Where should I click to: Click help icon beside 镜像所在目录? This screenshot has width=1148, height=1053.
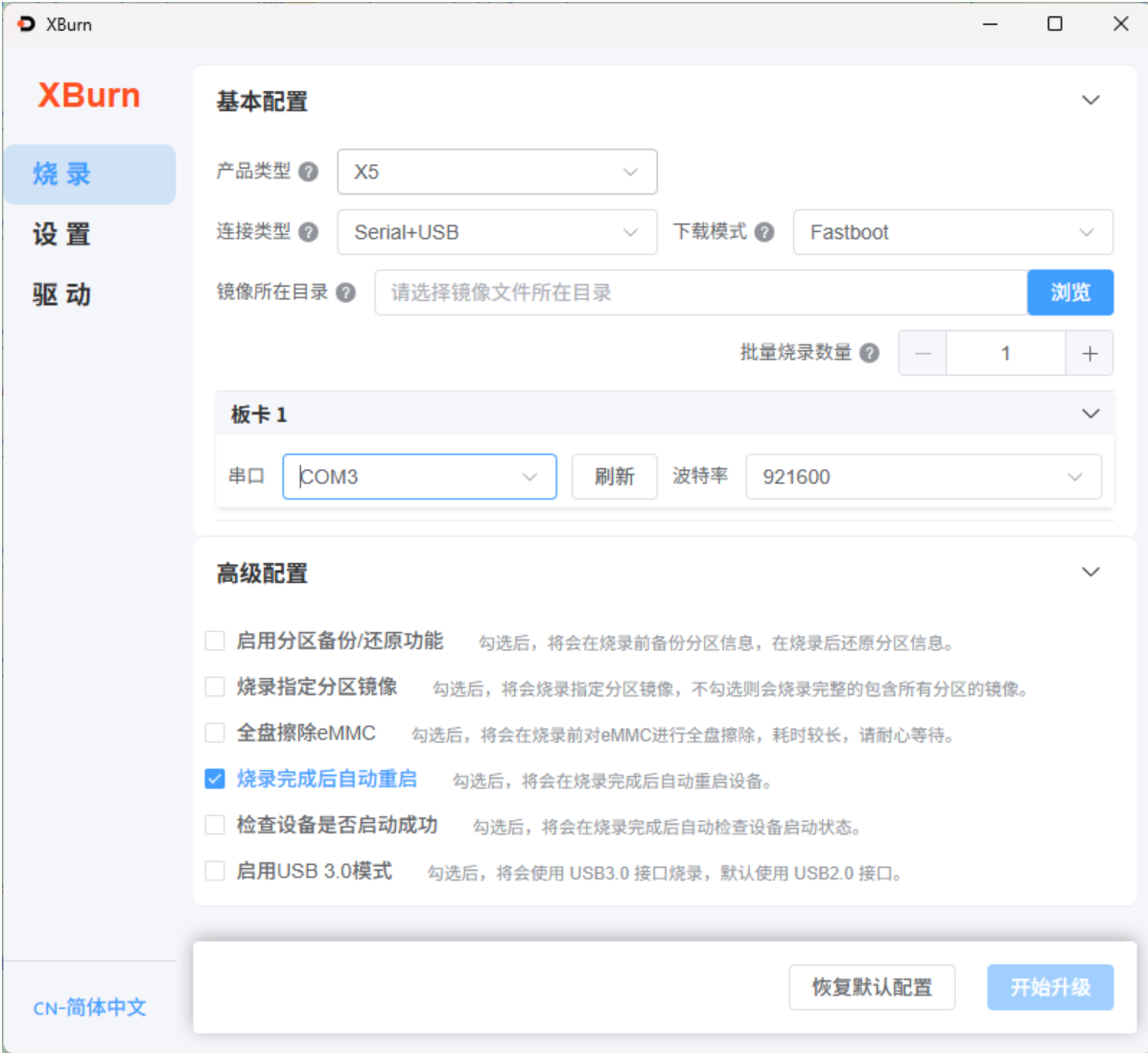[x=346, y=292]
